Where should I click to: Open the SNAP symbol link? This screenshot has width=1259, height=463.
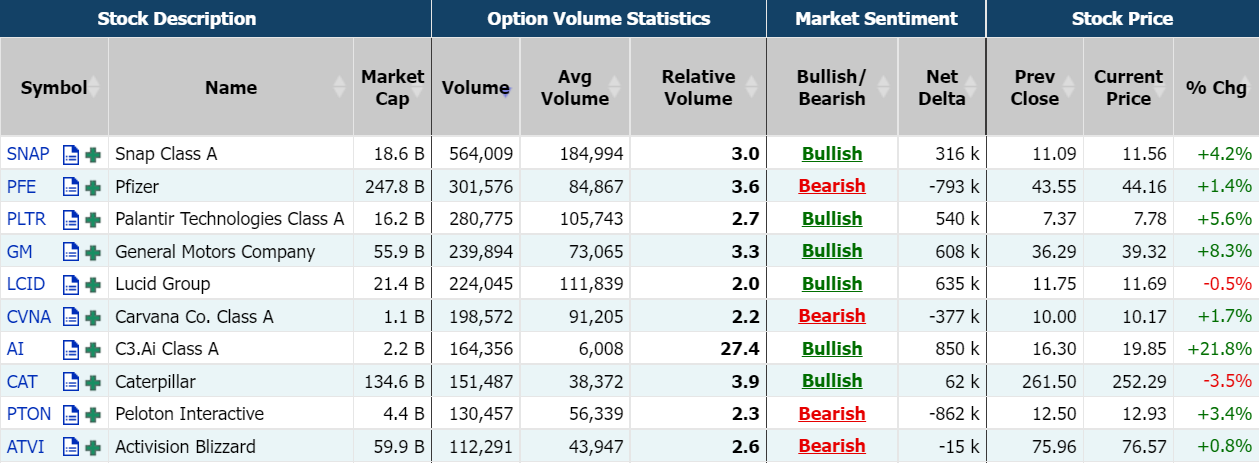[28, 154]
